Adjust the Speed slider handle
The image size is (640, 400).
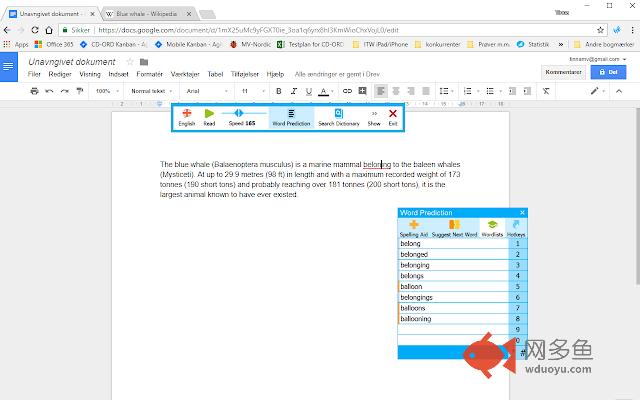(239, 113)
